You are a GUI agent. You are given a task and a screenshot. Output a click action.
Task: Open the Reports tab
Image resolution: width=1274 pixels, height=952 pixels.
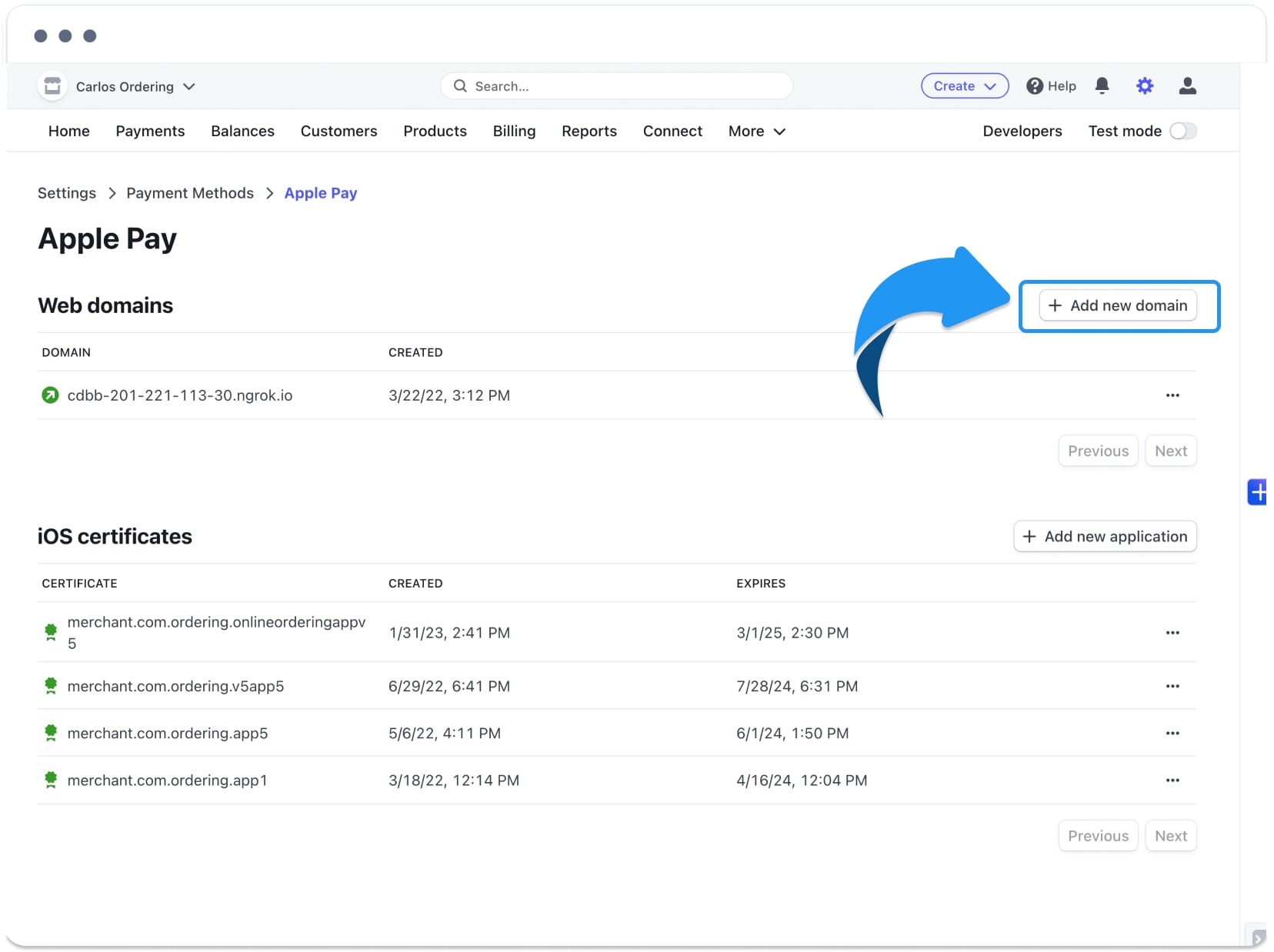tap(589, 131)
